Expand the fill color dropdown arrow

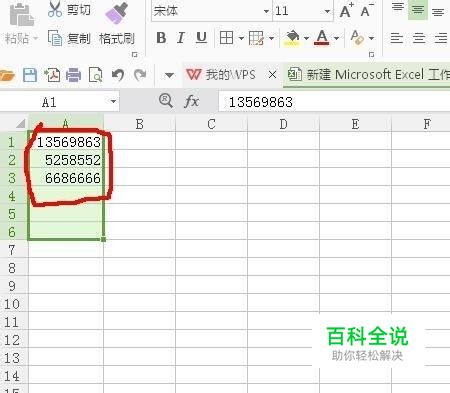click(306, 38)
